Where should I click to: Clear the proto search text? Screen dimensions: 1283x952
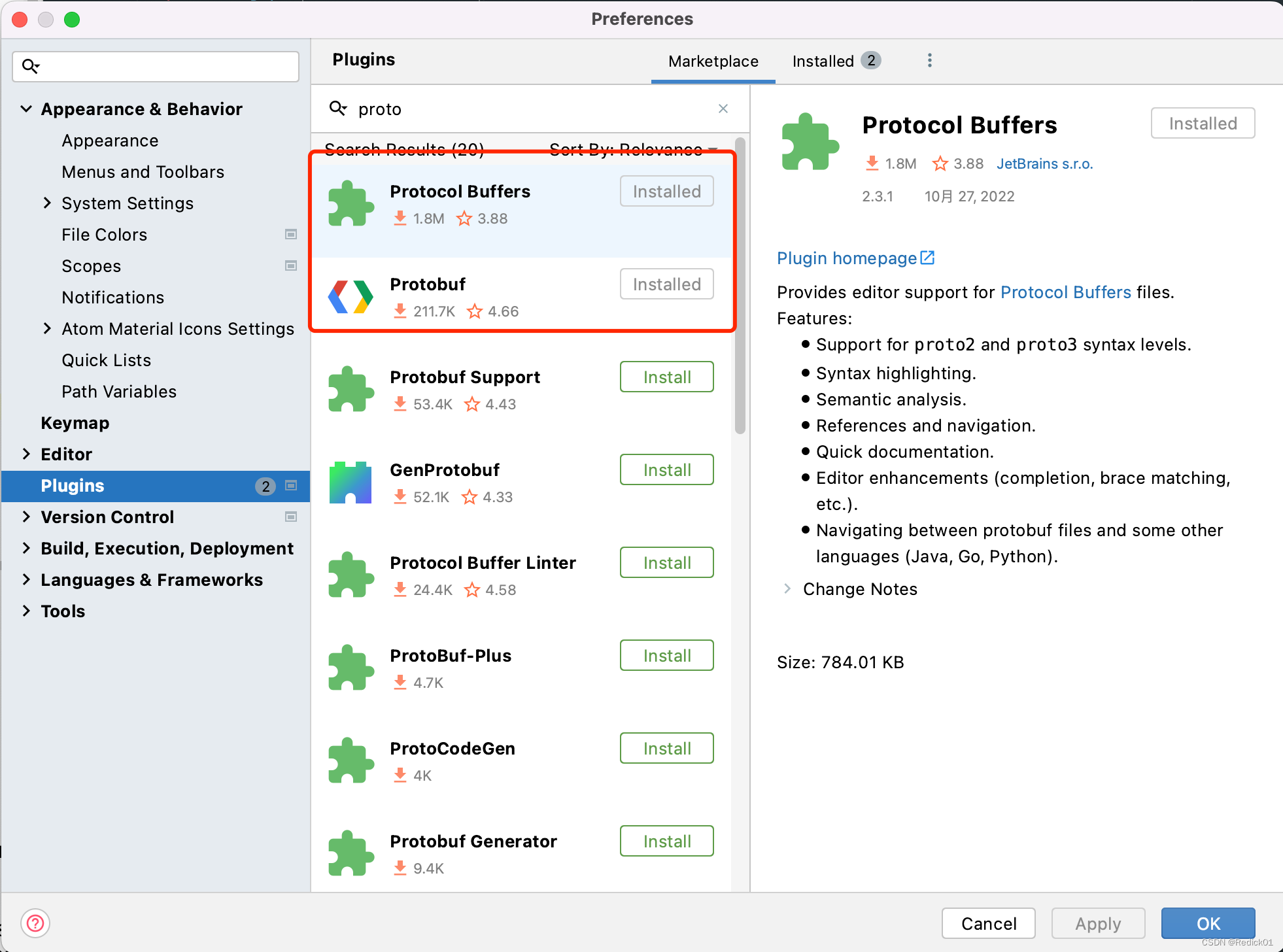(x=723, y=109)
